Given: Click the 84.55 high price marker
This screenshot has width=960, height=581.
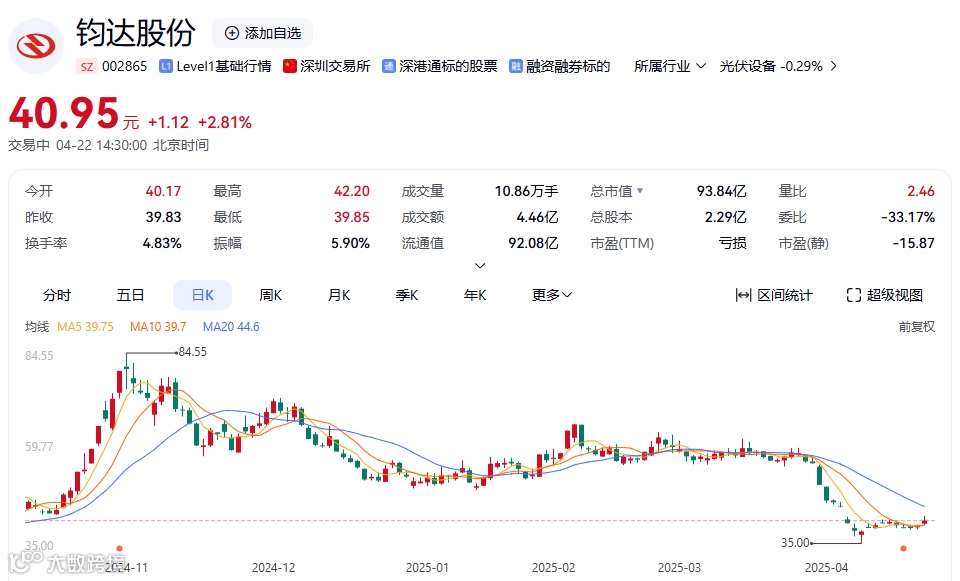Looking at the screenshot, I should click(x=192, y=352).
